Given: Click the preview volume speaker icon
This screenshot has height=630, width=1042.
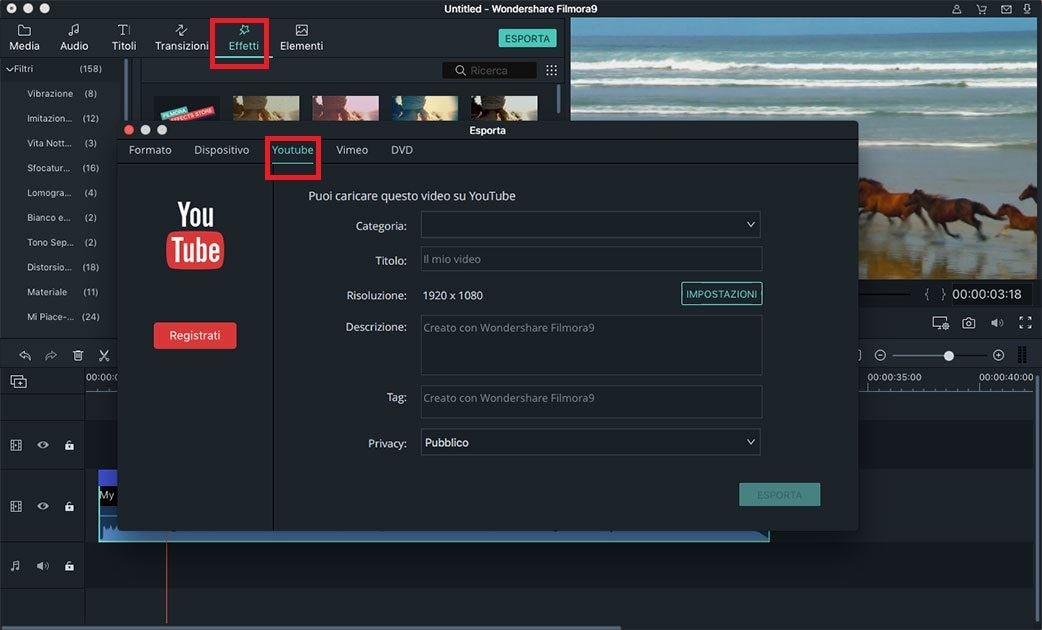Looking at the screenshot, I should click(997, 323).
